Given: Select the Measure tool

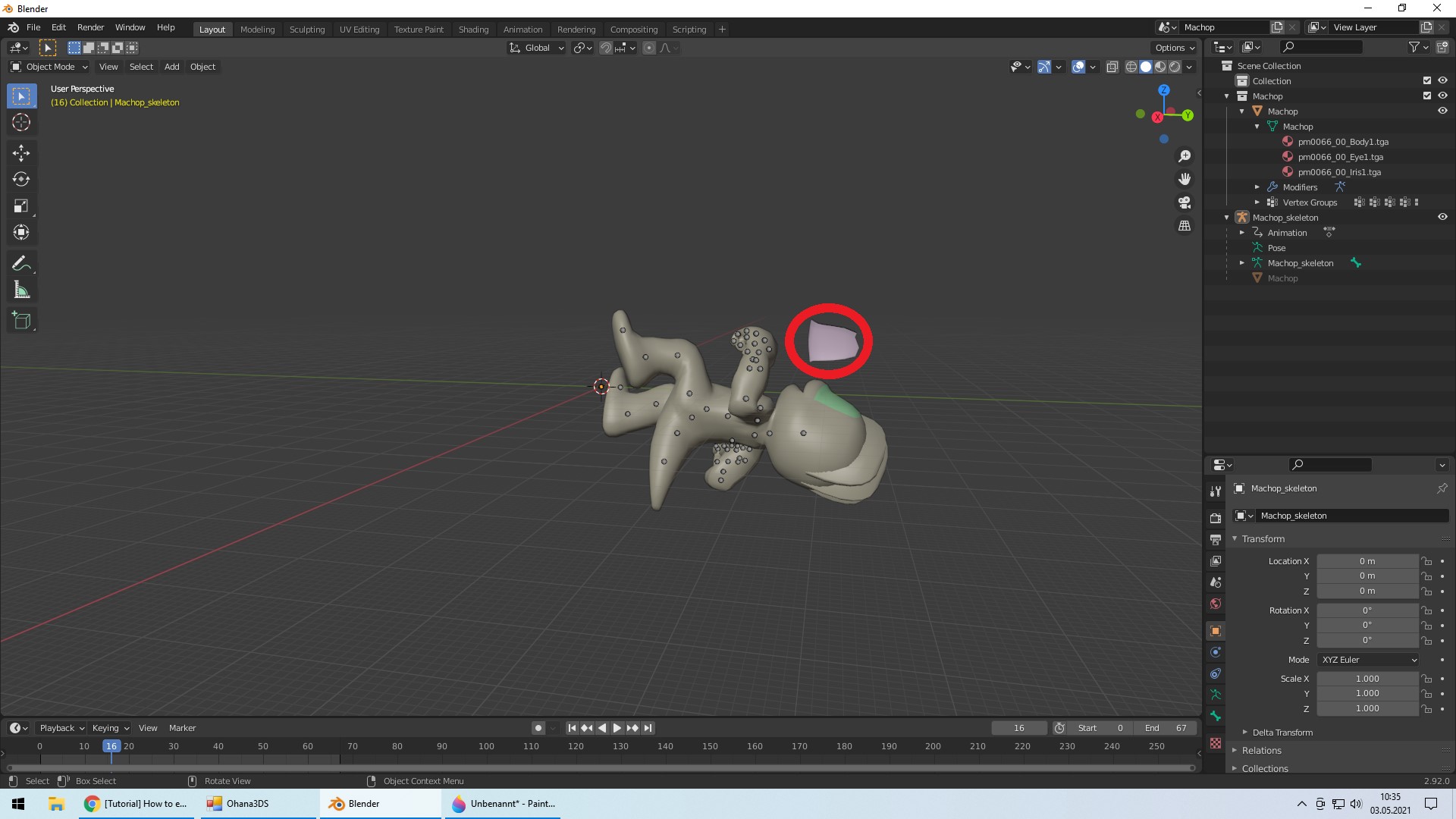Looking at the screenshot, I should pos(21,290).
